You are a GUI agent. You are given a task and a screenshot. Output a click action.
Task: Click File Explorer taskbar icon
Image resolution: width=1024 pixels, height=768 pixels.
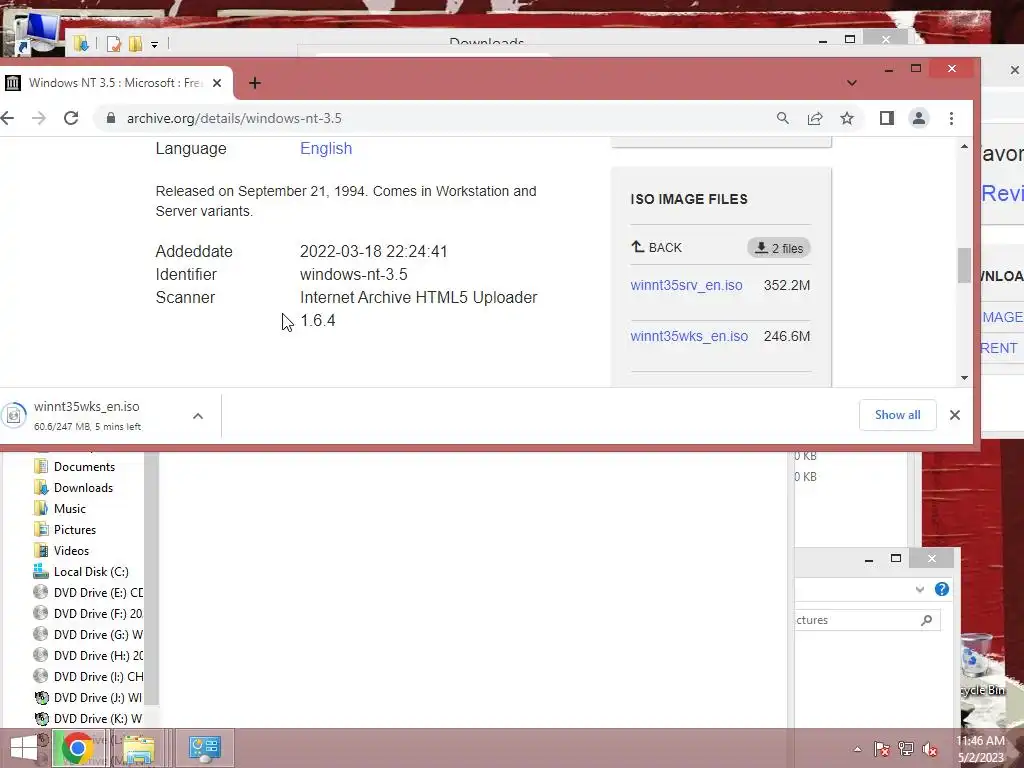[x=138, y=748]
